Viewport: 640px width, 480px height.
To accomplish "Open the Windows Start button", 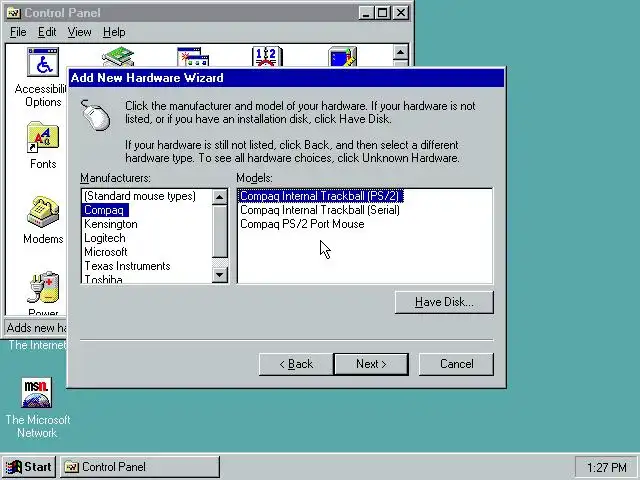I will 29,467.
